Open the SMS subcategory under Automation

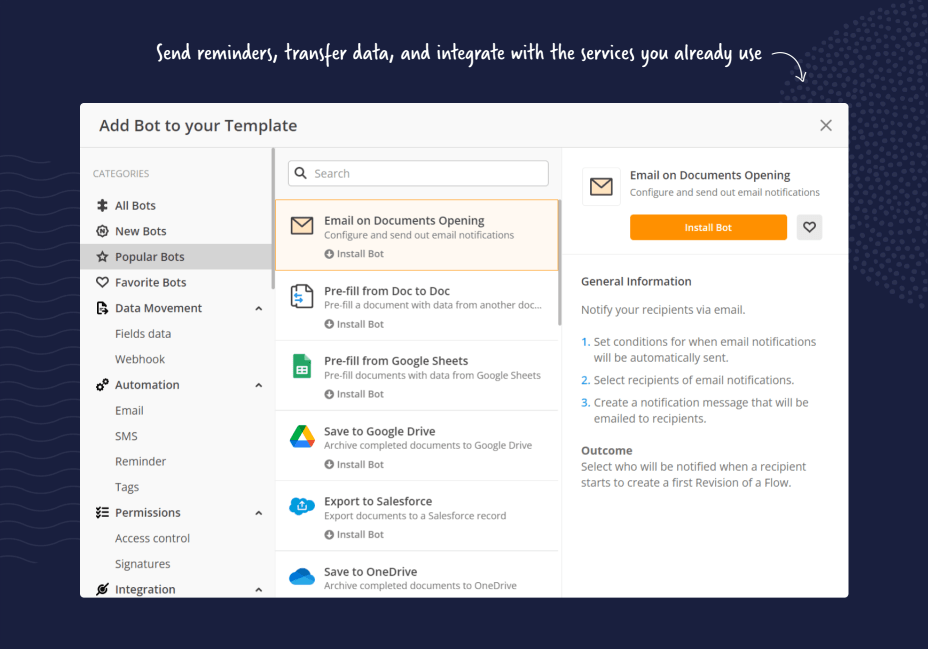click(126, 436)
